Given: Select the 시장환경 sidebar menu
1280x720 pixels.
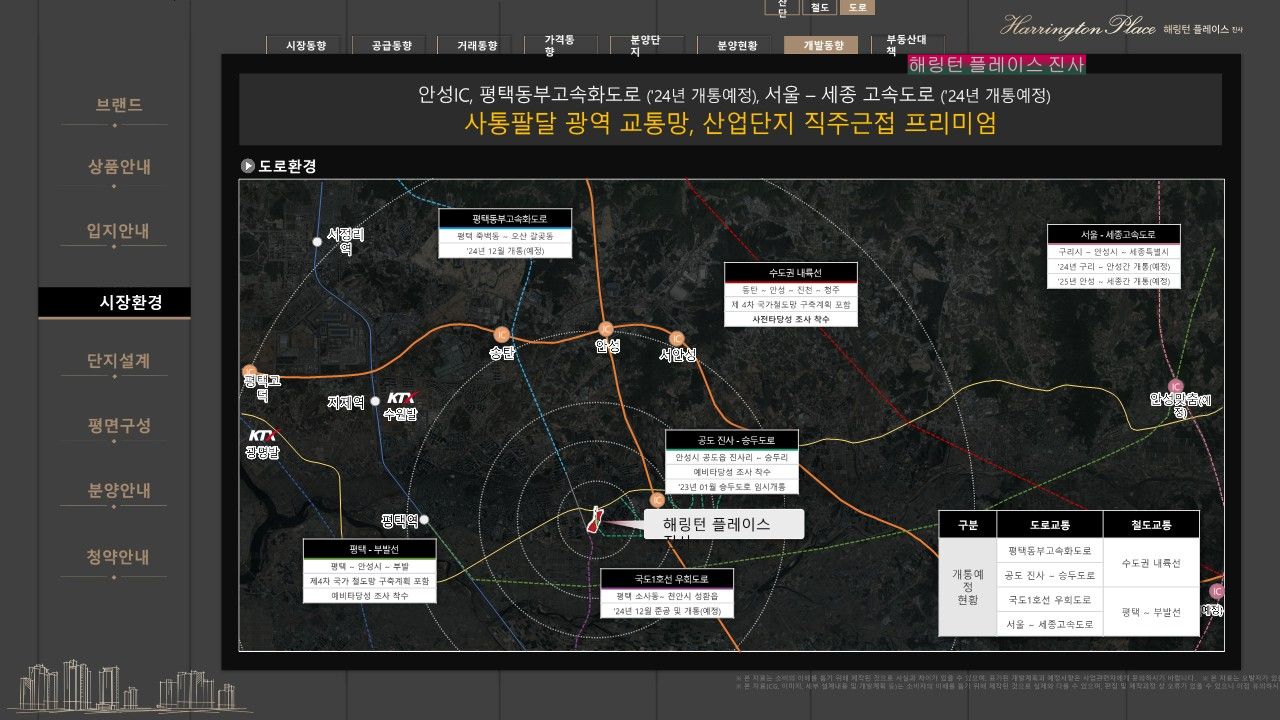Looking at the screenshot, I should point(114,302).
